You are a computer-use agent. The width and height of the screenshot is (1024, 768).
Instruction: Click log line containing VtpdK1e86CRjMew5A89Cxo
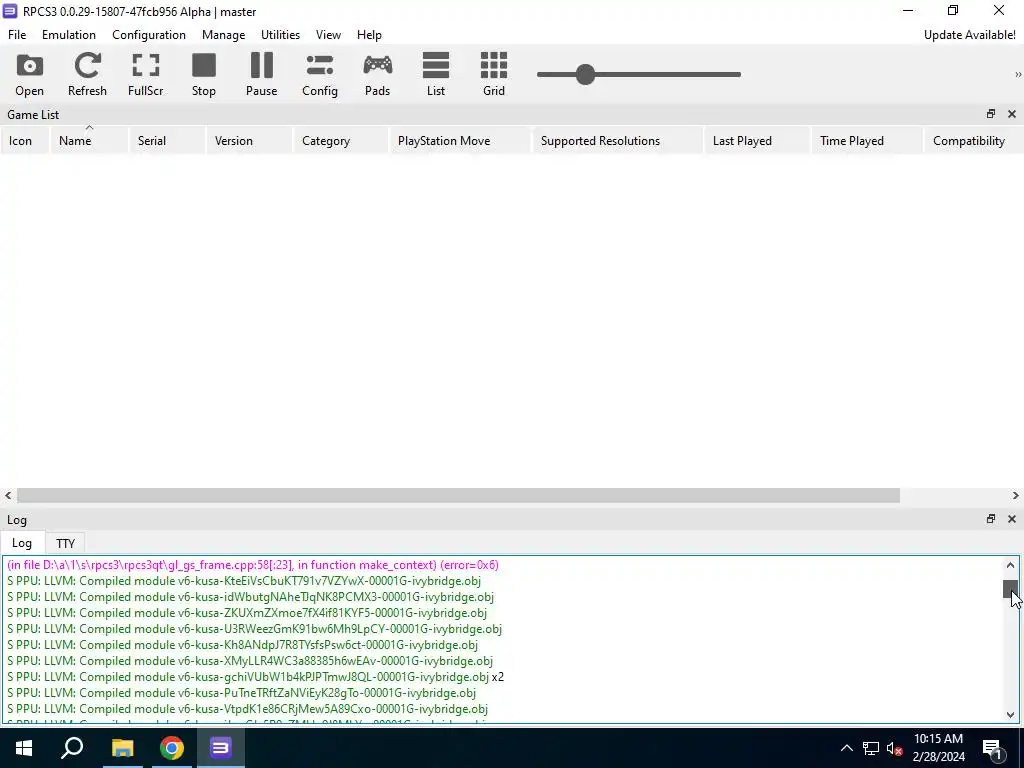[248, 709]
